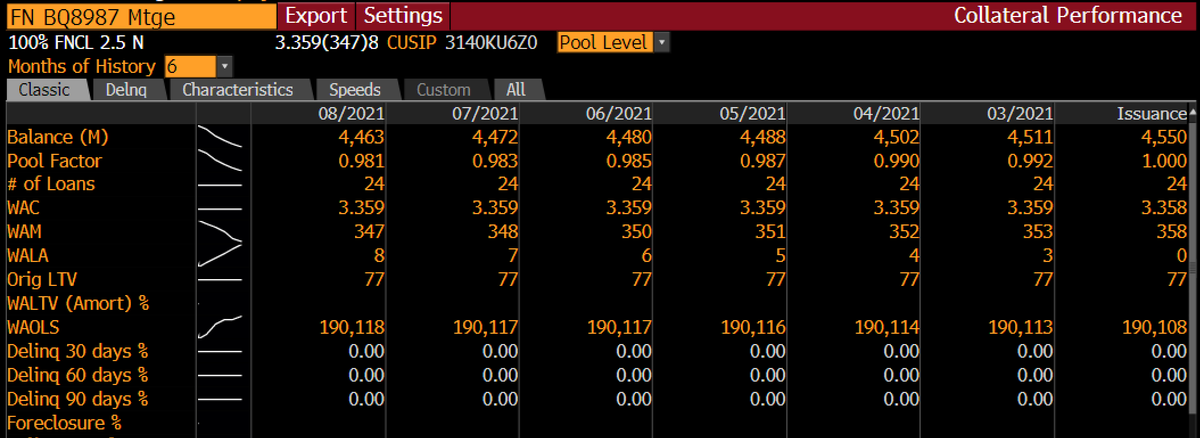Viewport: 1200px width, 438px height.
Task: Click the Orig LTV row label
Action: (43, 280)
